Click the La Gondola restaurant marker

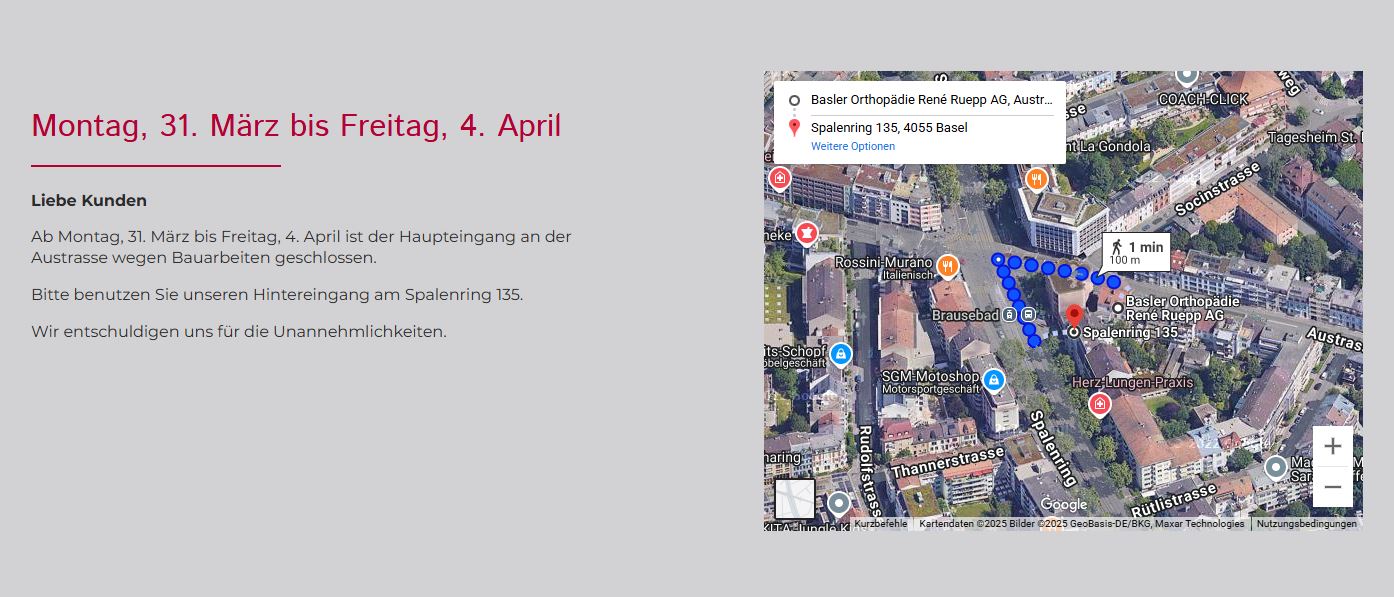tap(1037, 180)
